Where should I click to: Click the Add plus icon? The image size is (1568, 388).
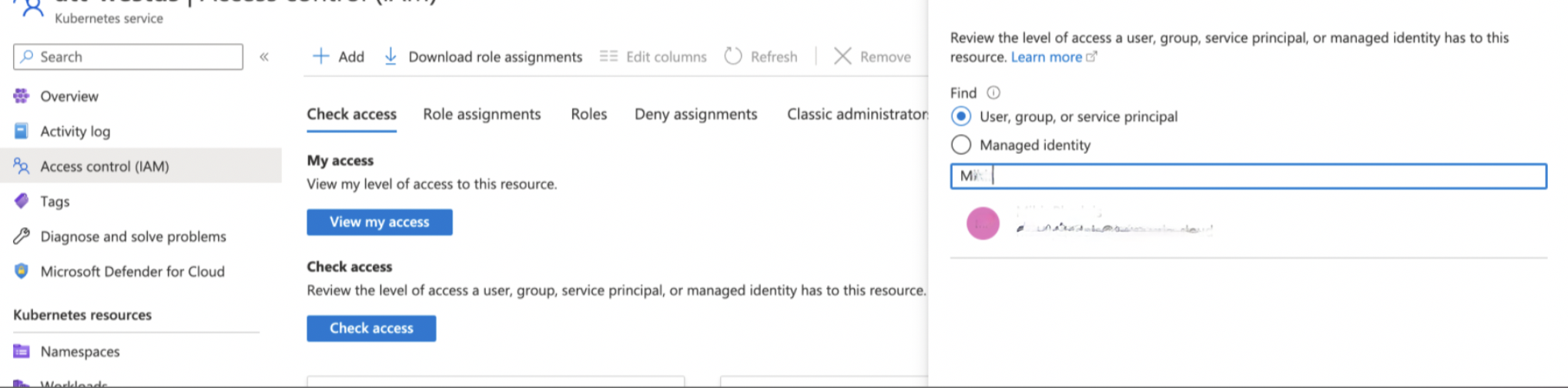click(x=321, y=56)
